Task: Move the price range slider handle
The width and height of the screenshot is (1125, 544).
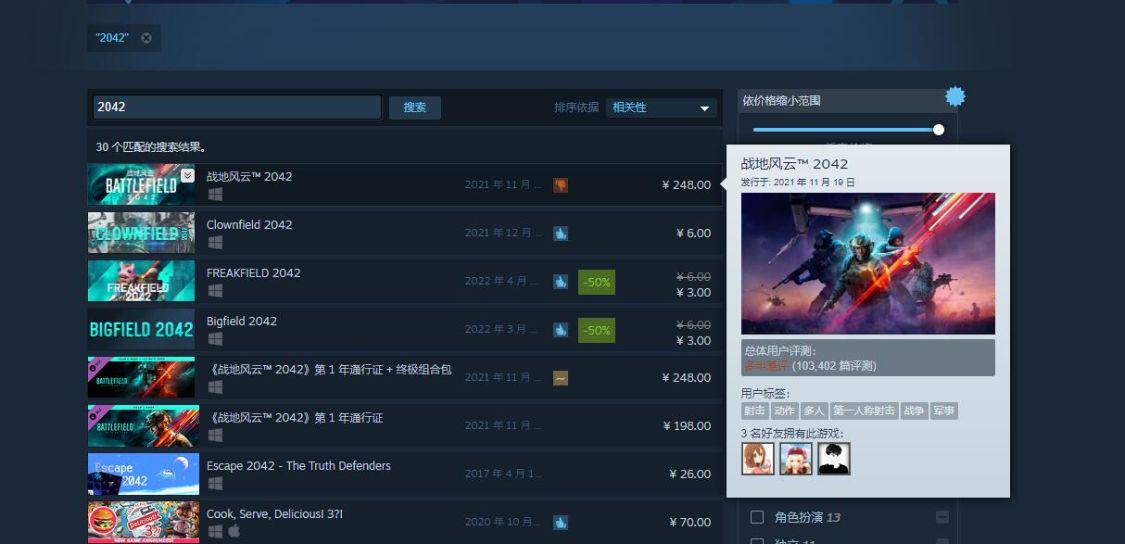Action: coord(938,130)
